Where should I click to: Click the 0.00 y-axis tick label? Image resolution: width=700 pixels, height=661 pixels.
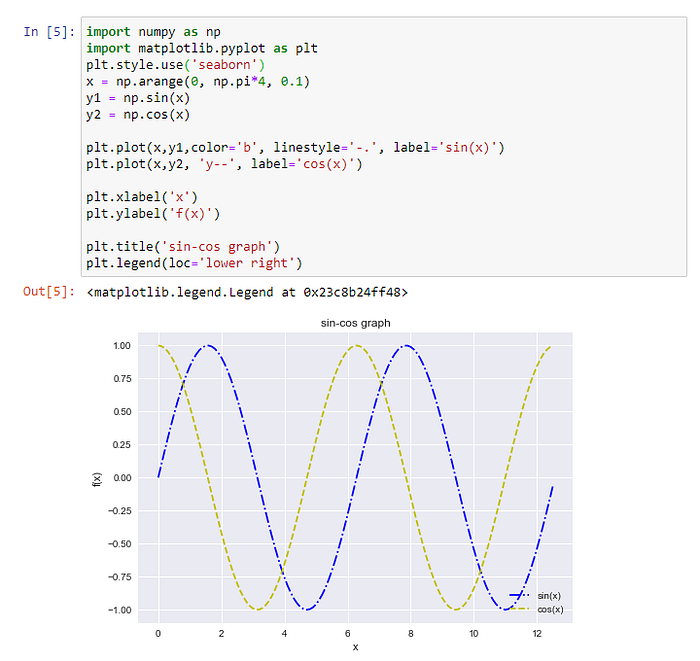(x=122, y=478)
